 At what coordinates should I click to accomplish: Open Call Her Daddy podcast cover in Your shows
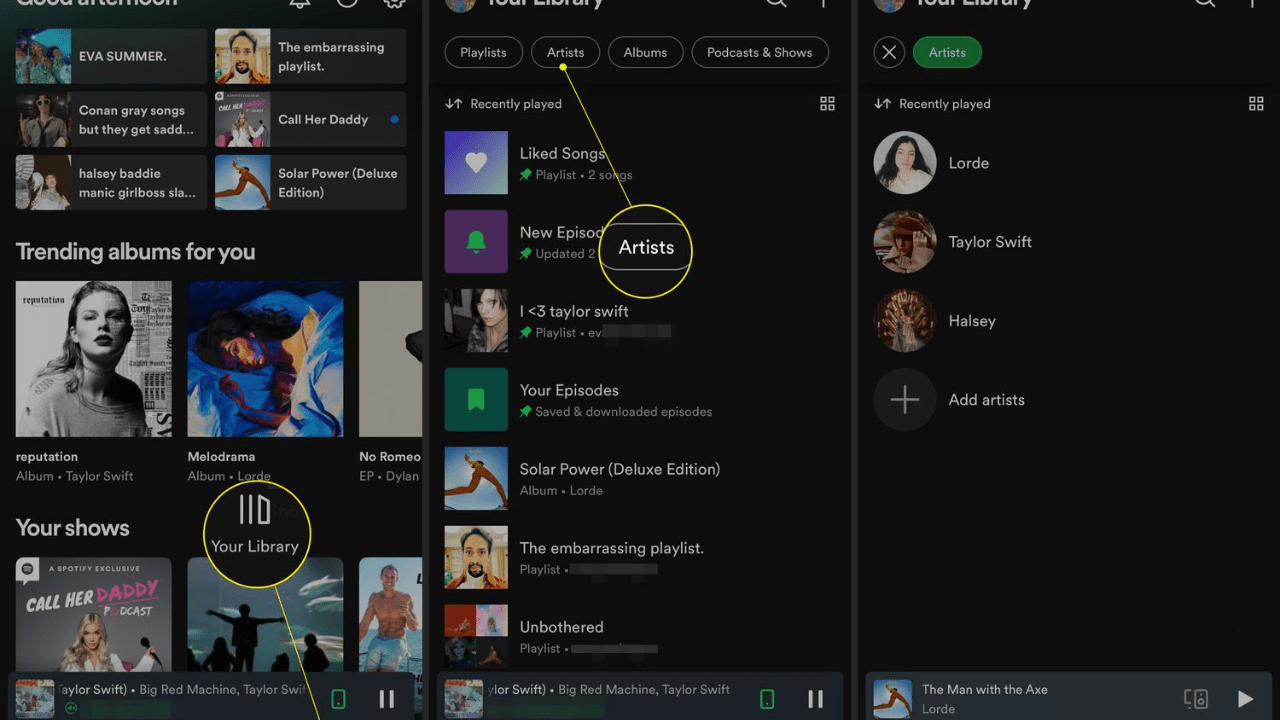click(x=94, y=614)
